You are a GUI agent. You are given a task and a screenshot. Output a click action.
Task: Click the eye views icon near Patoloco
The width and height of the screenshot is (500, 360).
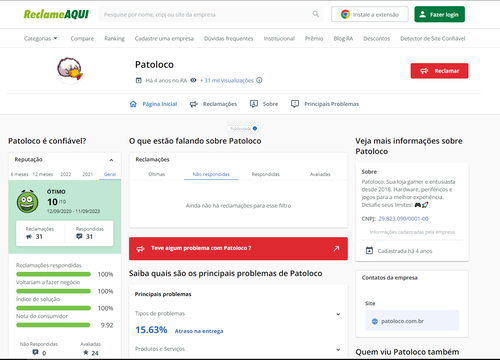coord(193,80)
